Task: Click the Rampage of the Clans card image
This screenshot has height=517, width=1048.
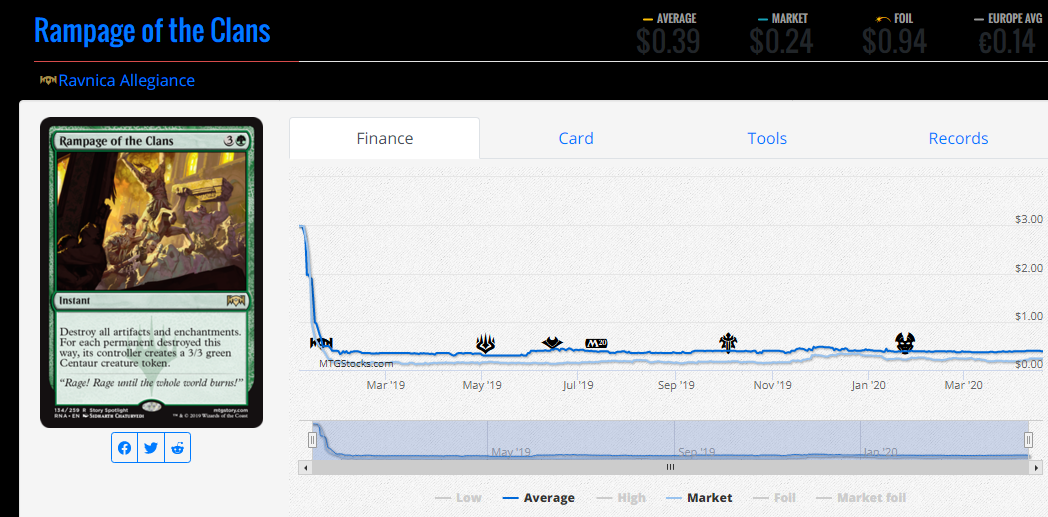Action: (x=151, y=273)
